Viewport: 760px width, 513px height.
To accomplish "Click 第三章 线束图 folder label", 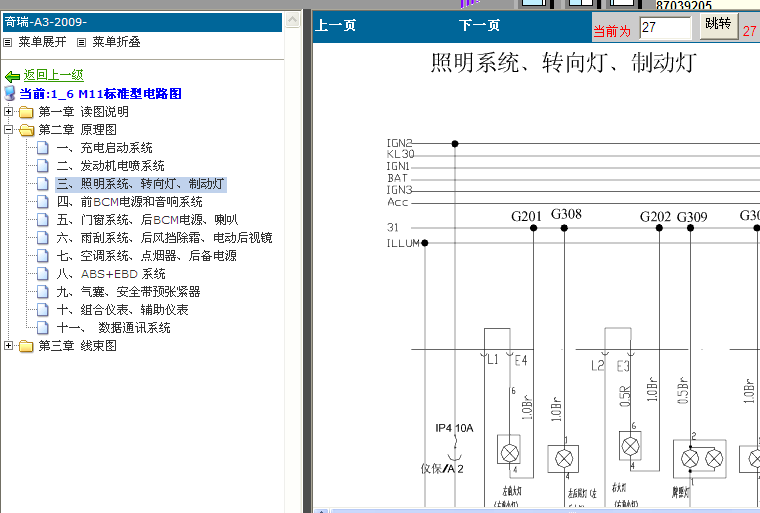I will (x=78, y=346).
